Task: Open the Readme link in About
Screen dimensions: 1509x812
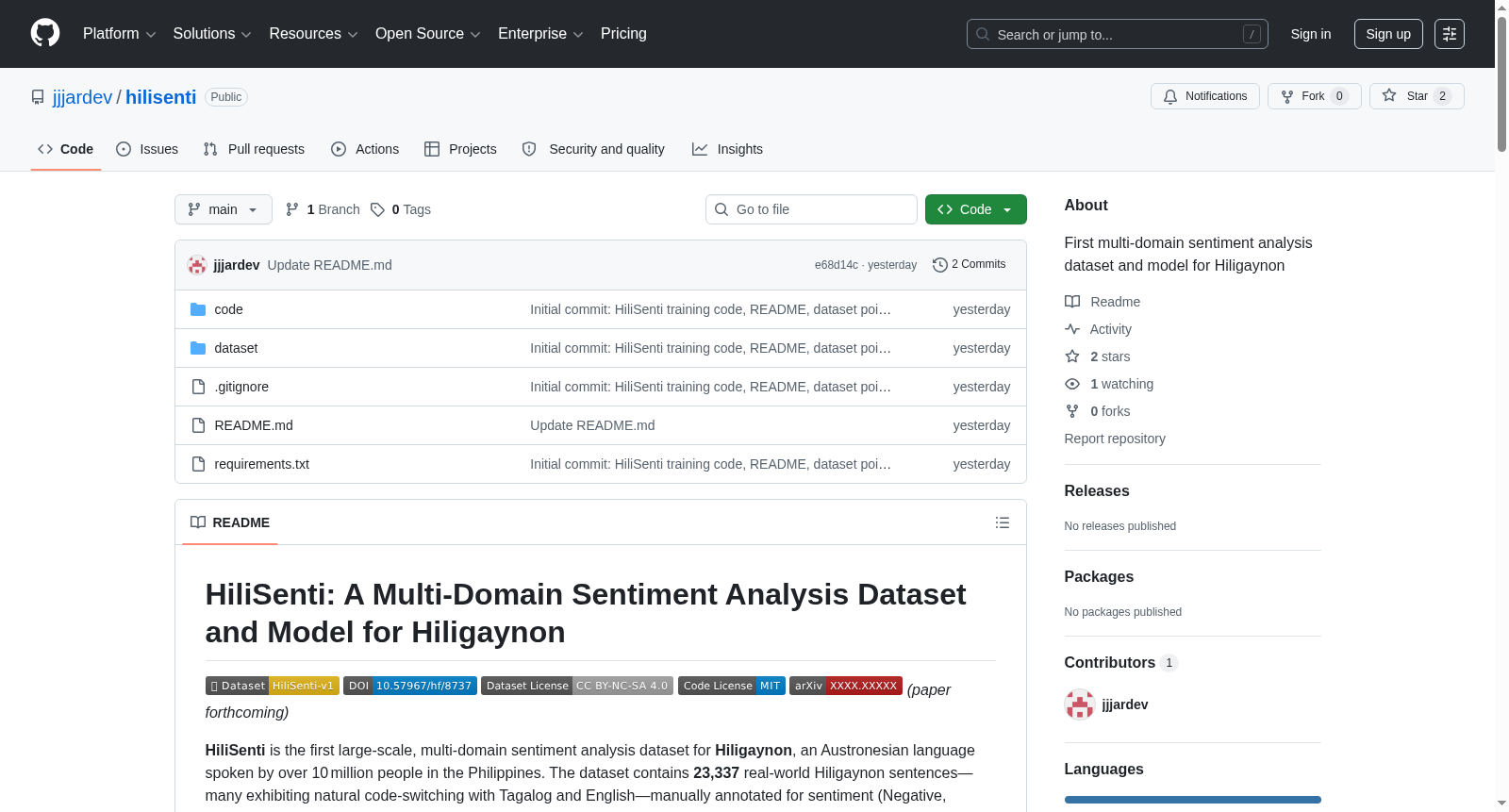Action: [1103, 302]
